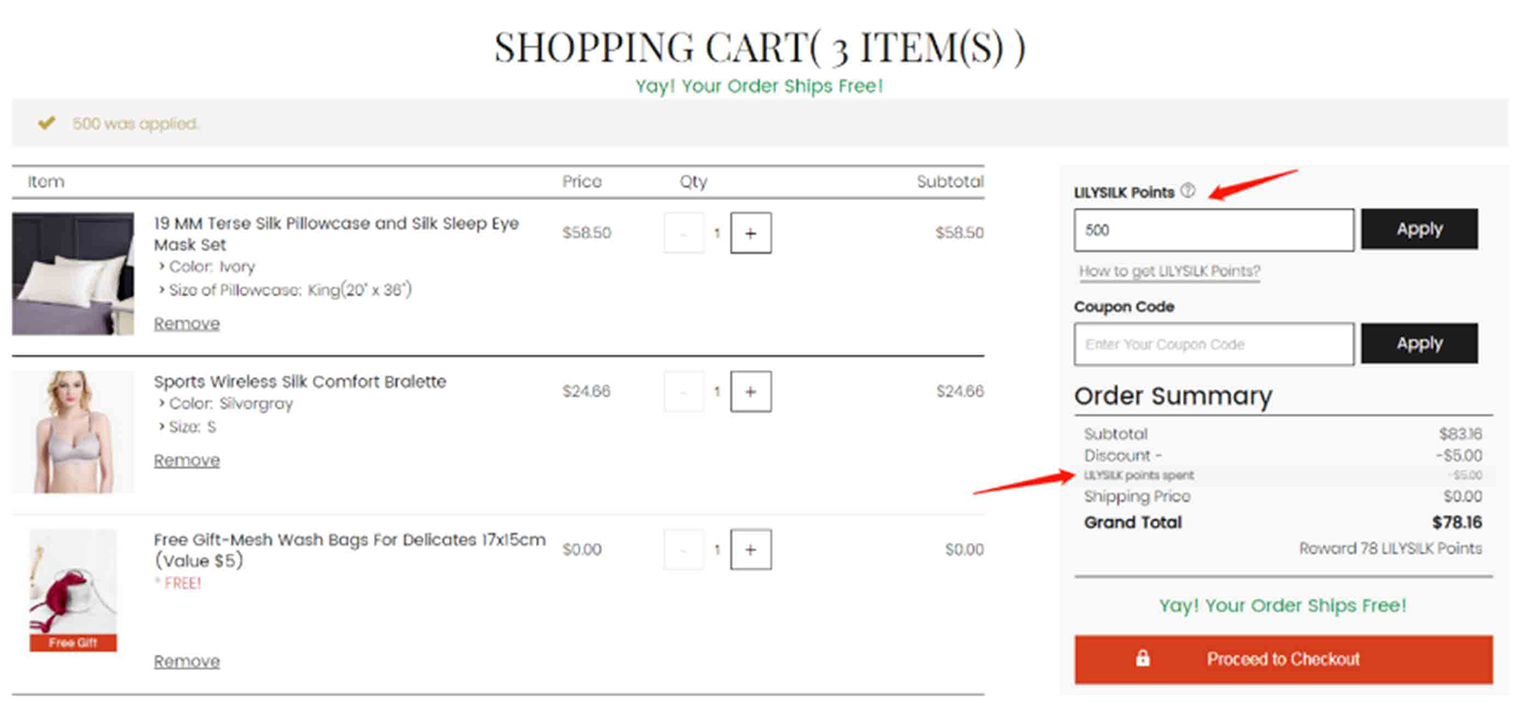The height and width of the screenshot is (718, 1522).
Task: Open 19 MM Terse Silk Pillowcase product title
Action: [336, 234]
